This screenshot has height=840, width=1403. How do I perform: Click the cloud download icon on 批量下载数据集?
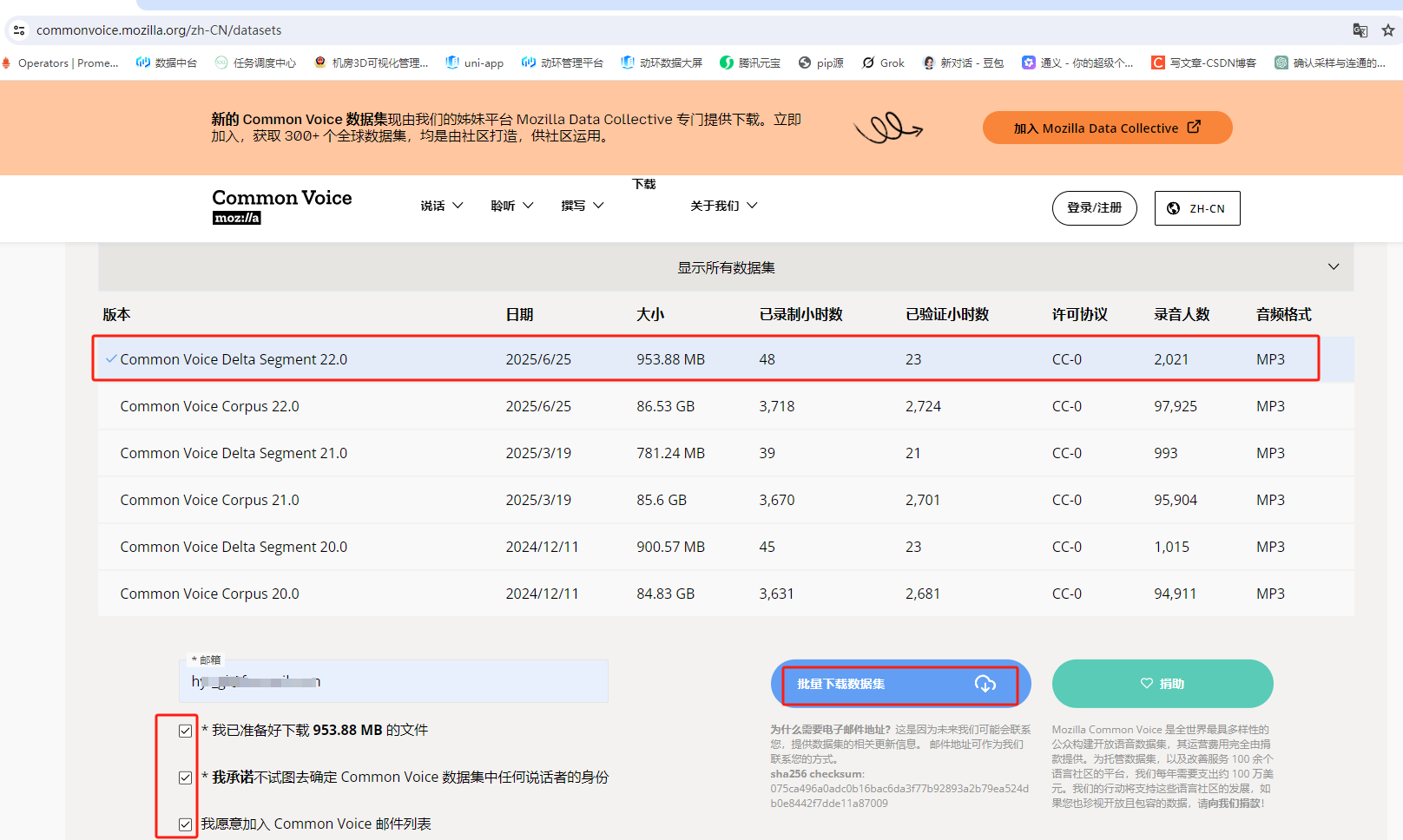(x=985, y=684)
